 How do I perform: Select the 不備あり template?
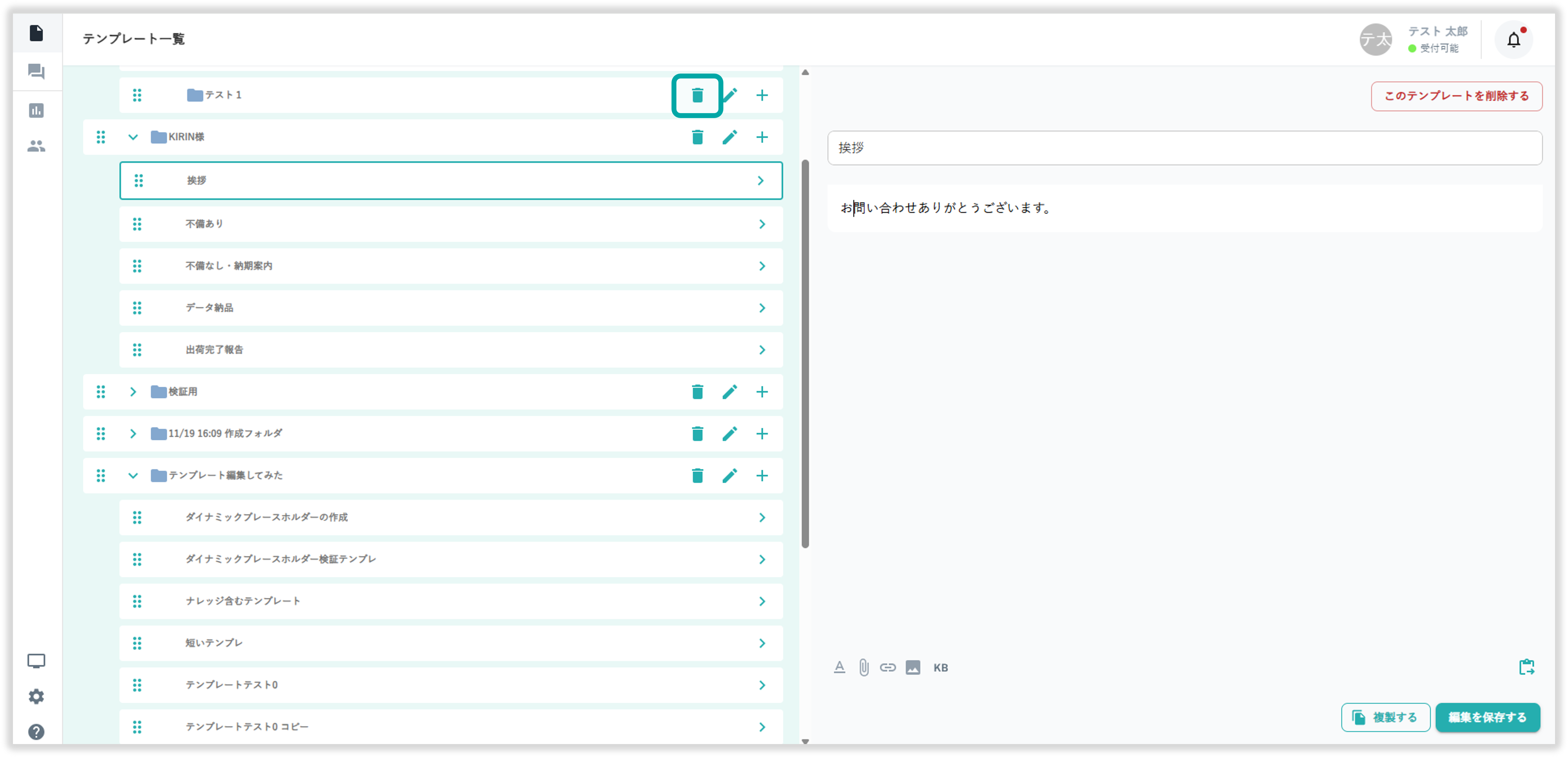(450, 224)
